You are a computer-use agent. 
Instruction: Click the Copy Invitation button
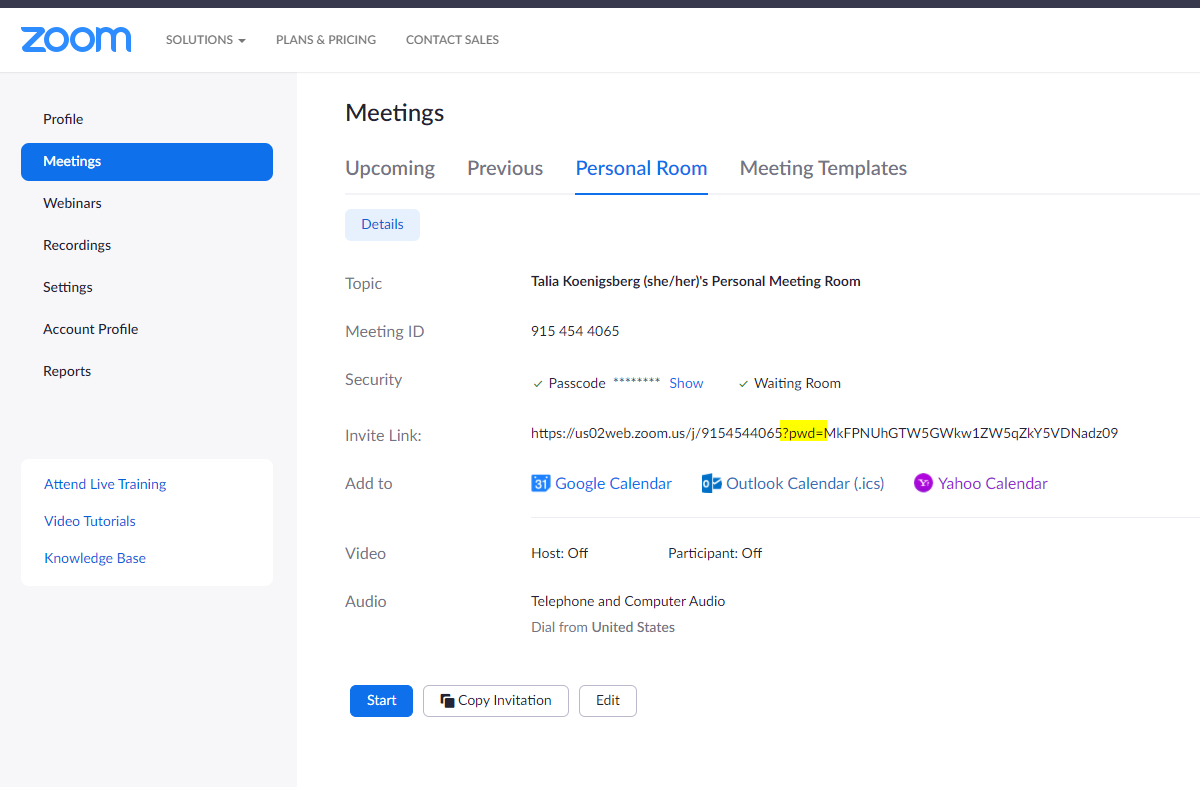(496, 701)
